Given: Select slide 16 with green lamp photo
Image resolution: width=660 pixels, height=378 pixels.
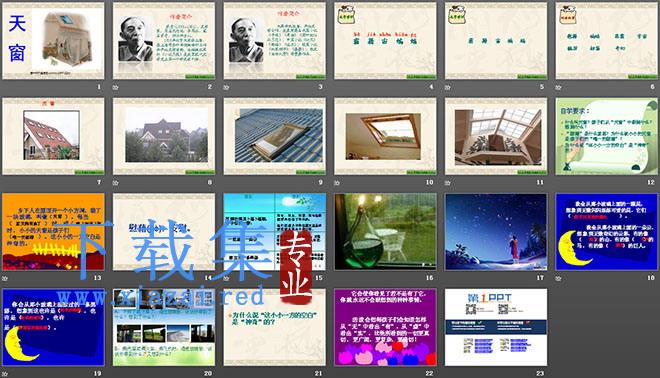Looking at the screenshot, I should click(x=385, y=232).
